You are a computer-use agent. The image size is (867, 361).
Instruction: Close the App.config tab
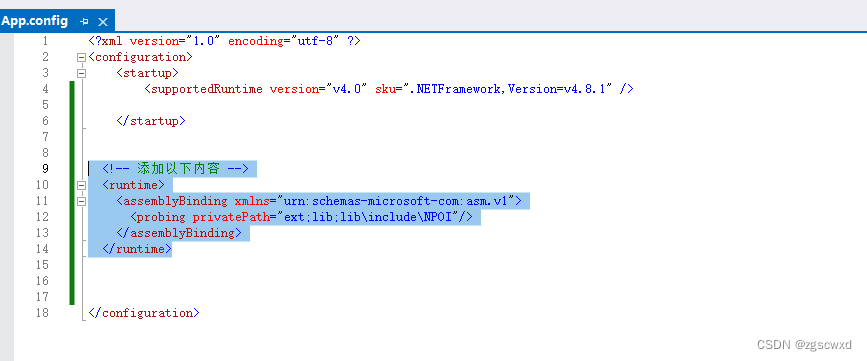(103, 22)
